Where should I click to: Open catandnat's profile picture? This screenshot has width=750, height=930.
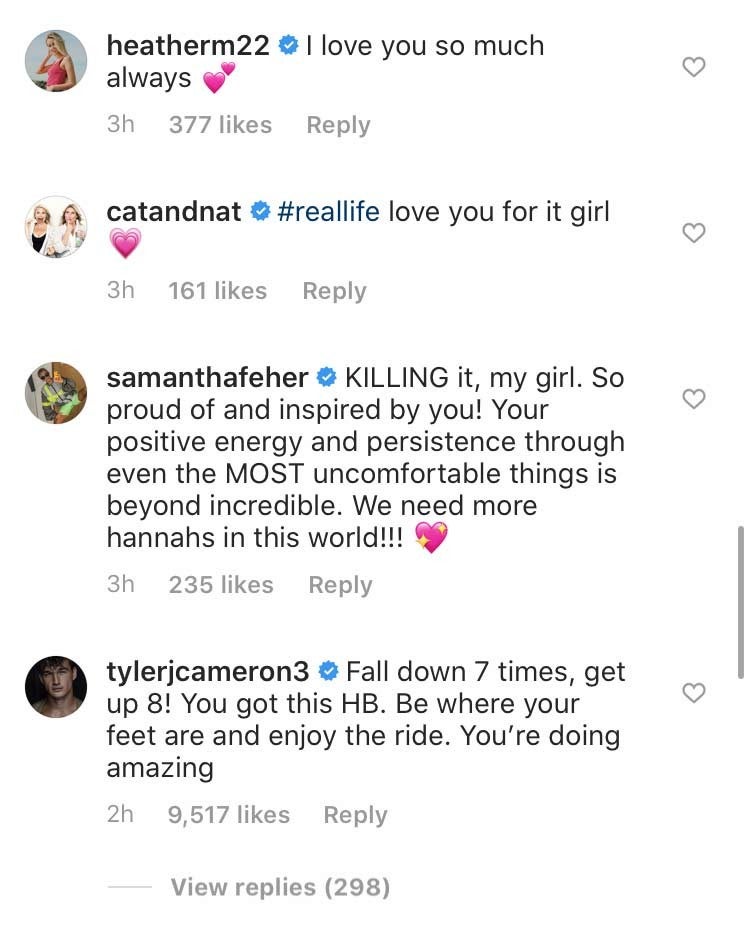[56, 227]
